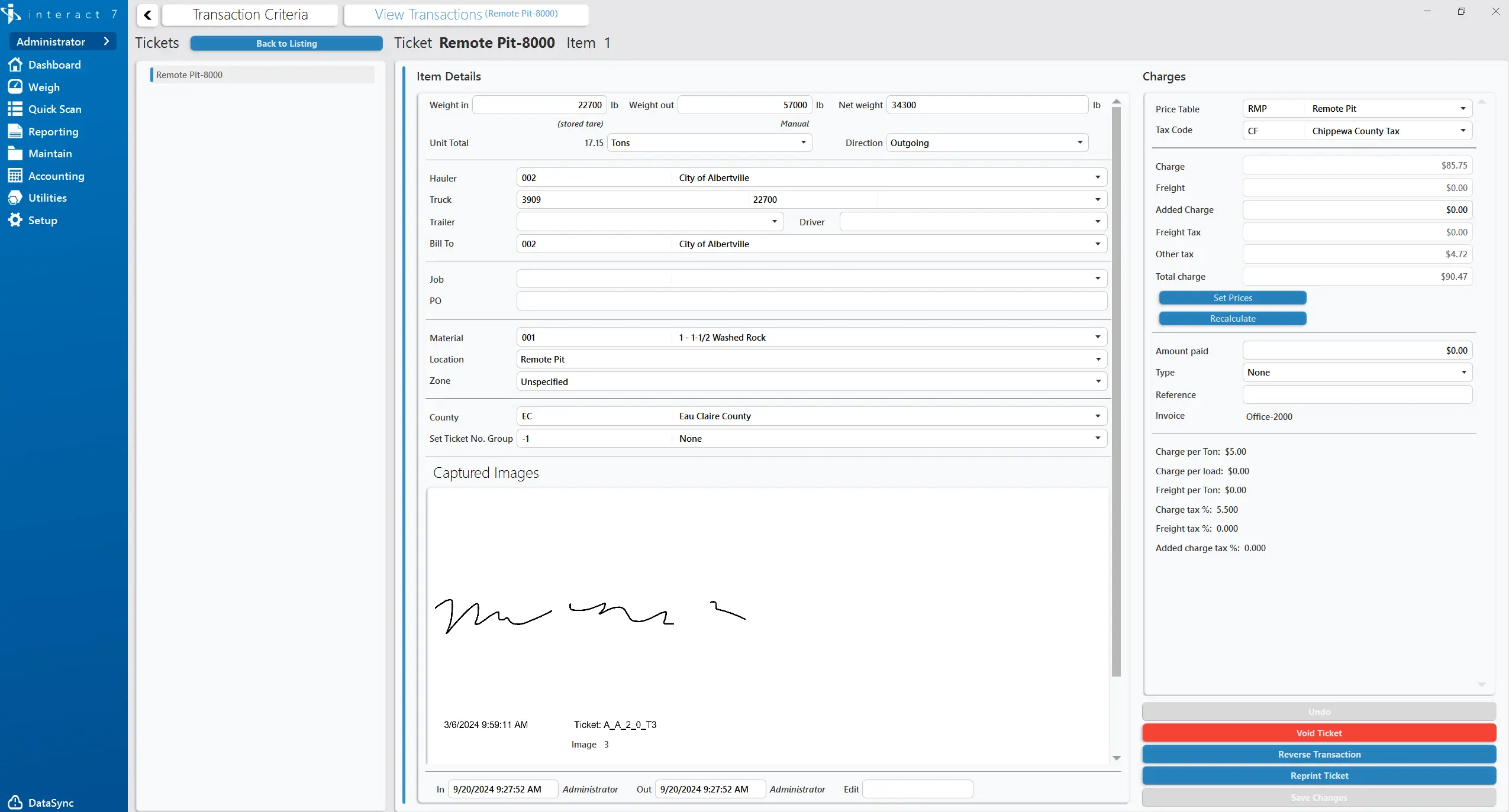Image resolution: width=1509 pixels, height=812 pixels.
Task: Open the Reporting section
Action: tap(53, 131)
